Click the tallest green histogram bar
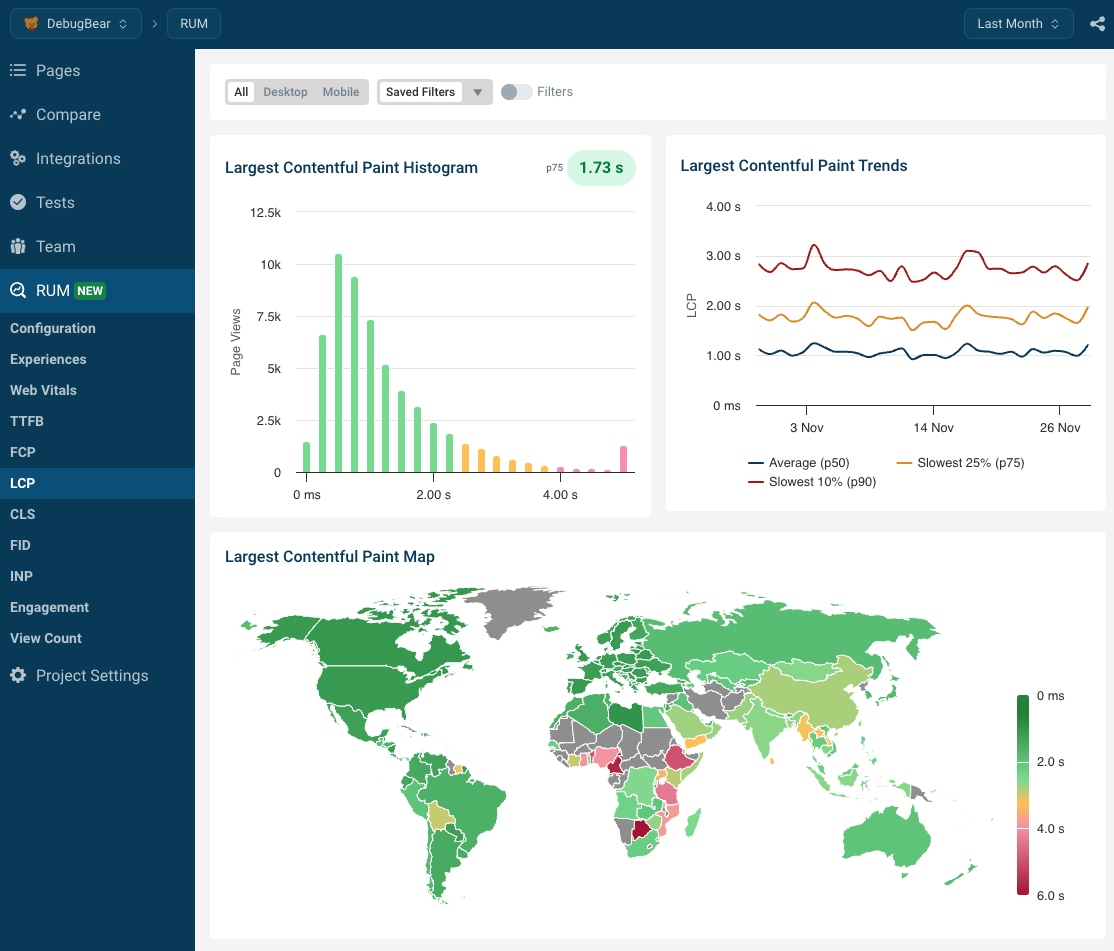This screenshot has width=1114, height=951. pyautogui.click(x=338, y=363)
